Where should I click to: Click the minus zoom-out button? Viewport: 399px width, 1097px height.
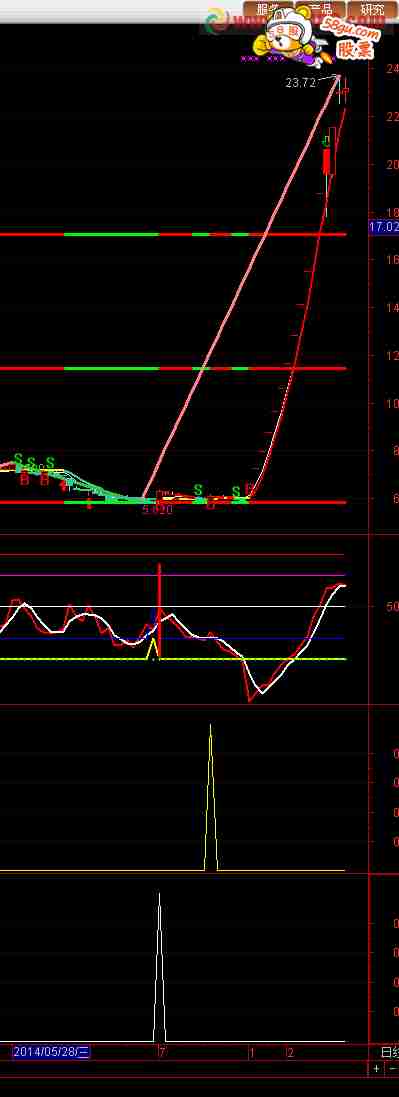click(x=392, y=1069)
